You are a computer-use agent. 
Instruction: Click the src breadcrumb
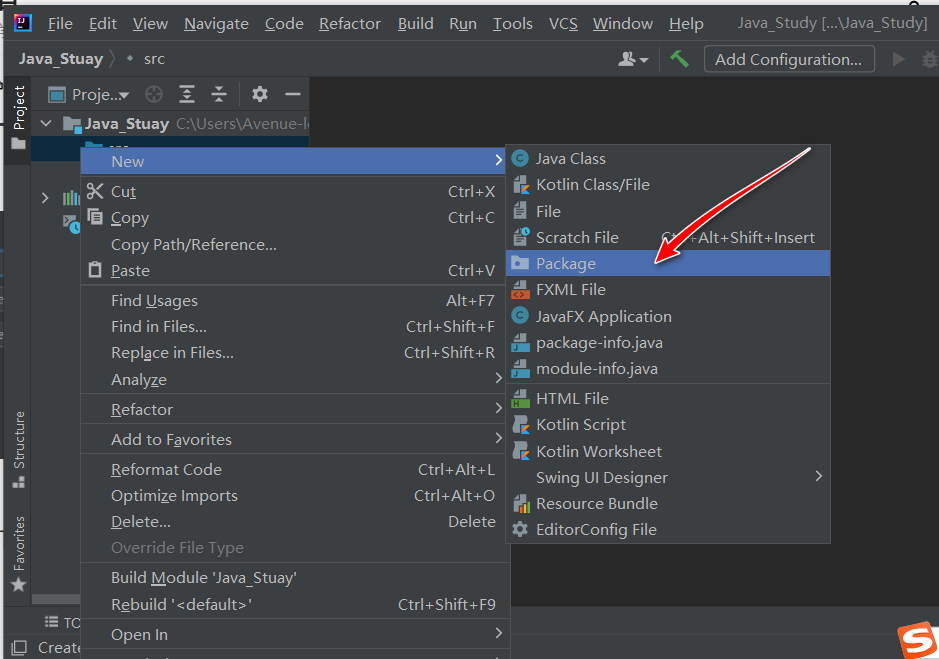[x=154, y=59]
